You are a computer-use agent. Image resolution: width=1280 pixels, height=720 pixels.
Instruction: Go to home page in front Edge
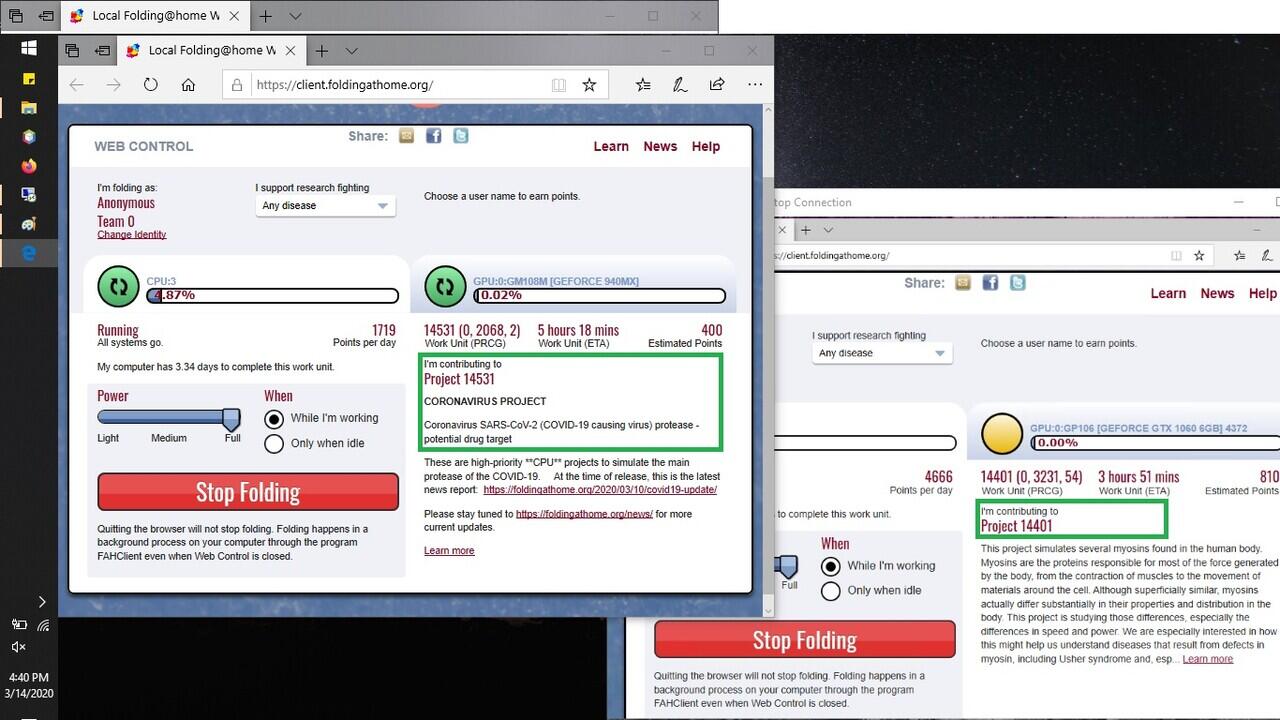click(x=188, y=85)
